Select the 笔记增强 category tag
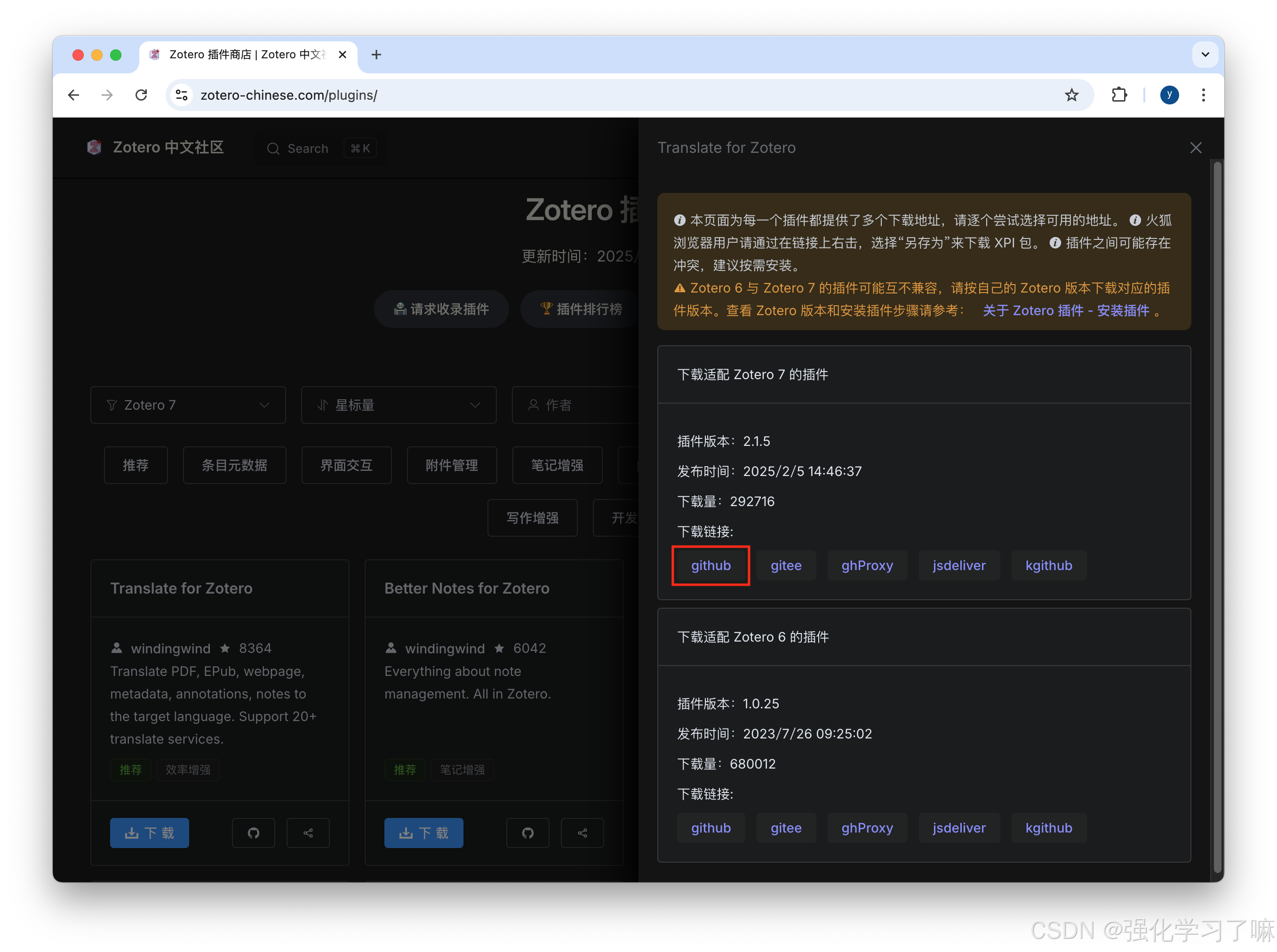 point(557,465)
